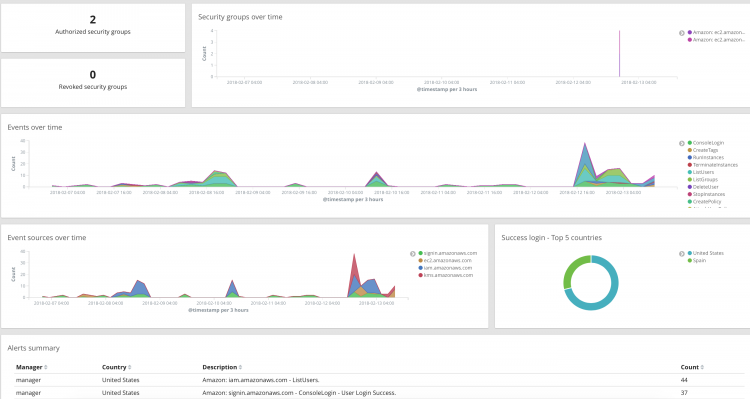Toggle the Success login countries legend arrow

tap(682, 254)
